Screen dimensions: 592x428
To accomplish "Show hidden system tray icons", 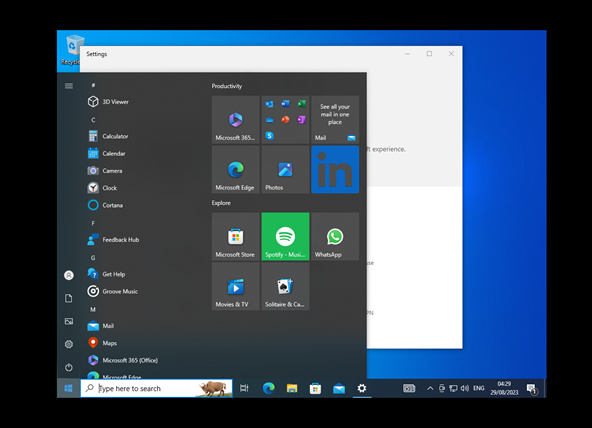I will pos(430,388).
